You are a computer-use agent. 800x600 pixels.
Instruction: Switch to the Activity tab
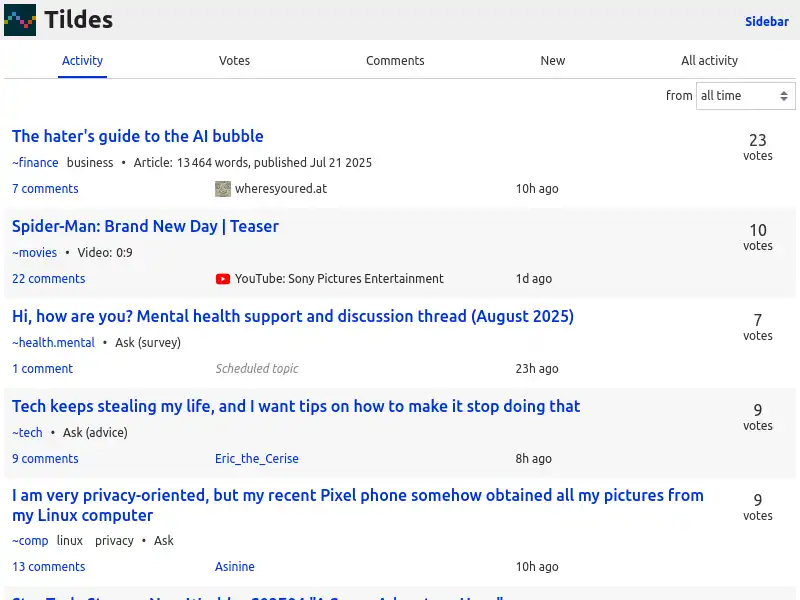point(82,61)
